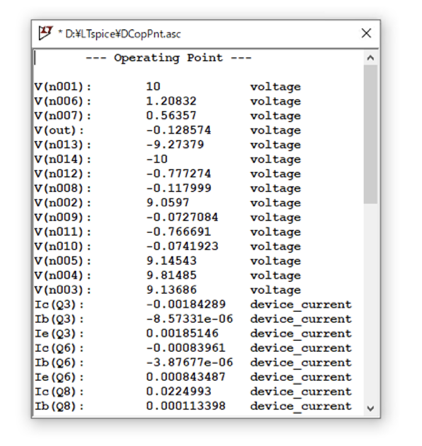Click the Ic(Q8) value 0.0224993
Viewport: 422px width, 446px height.
[x=179, y=391]
